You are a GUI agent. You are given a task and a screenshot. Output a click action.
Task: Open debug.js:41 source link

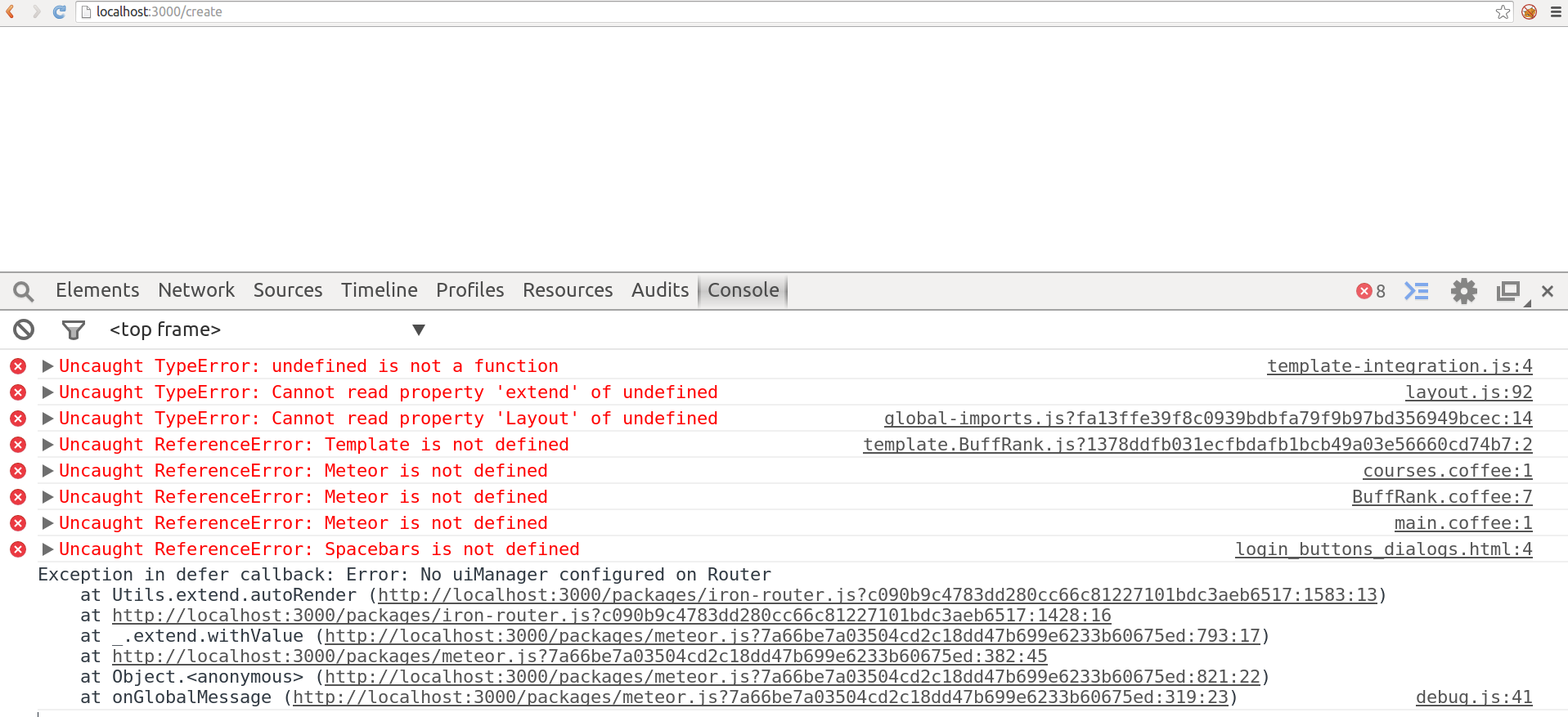pos(1474,697)
